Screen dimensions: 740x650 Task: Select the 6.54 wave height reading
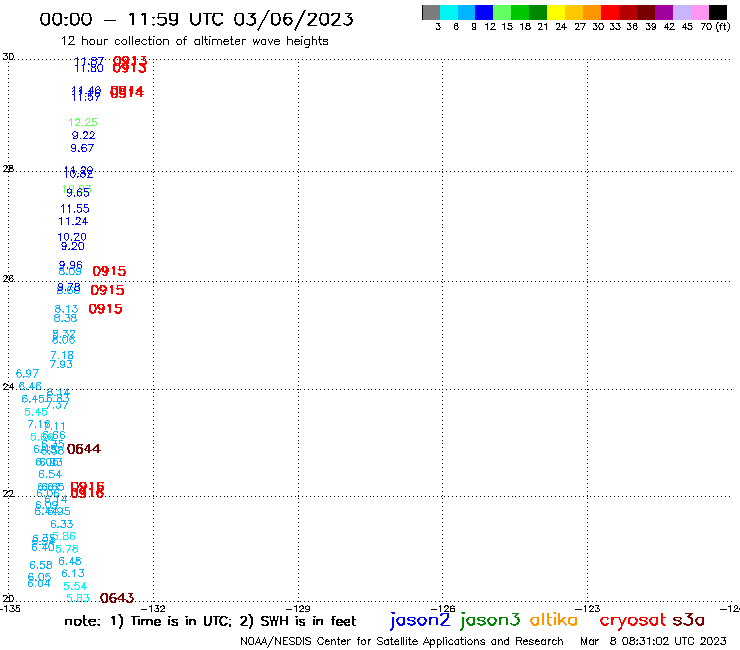[50, 474]
